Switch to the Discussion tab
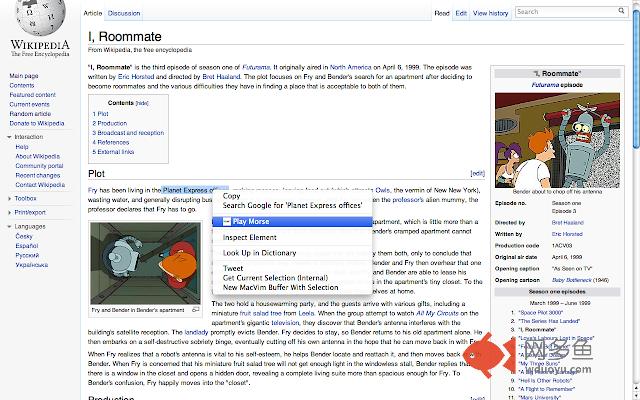This screenshot has height=400, width=640. pos(124,13)
